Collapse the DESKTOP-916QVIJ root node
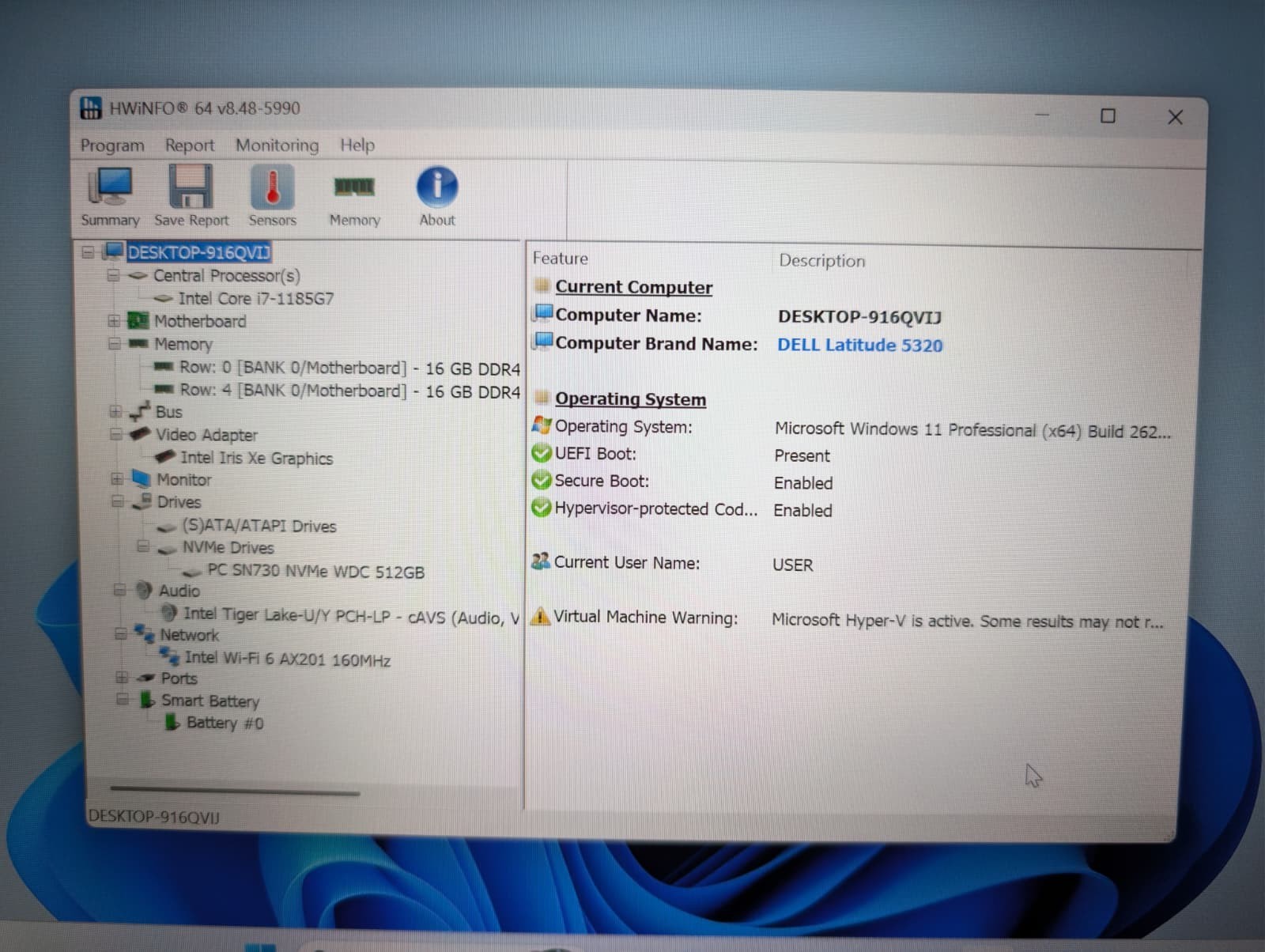This screenshot has width=1265, height=952. (88, 252)
